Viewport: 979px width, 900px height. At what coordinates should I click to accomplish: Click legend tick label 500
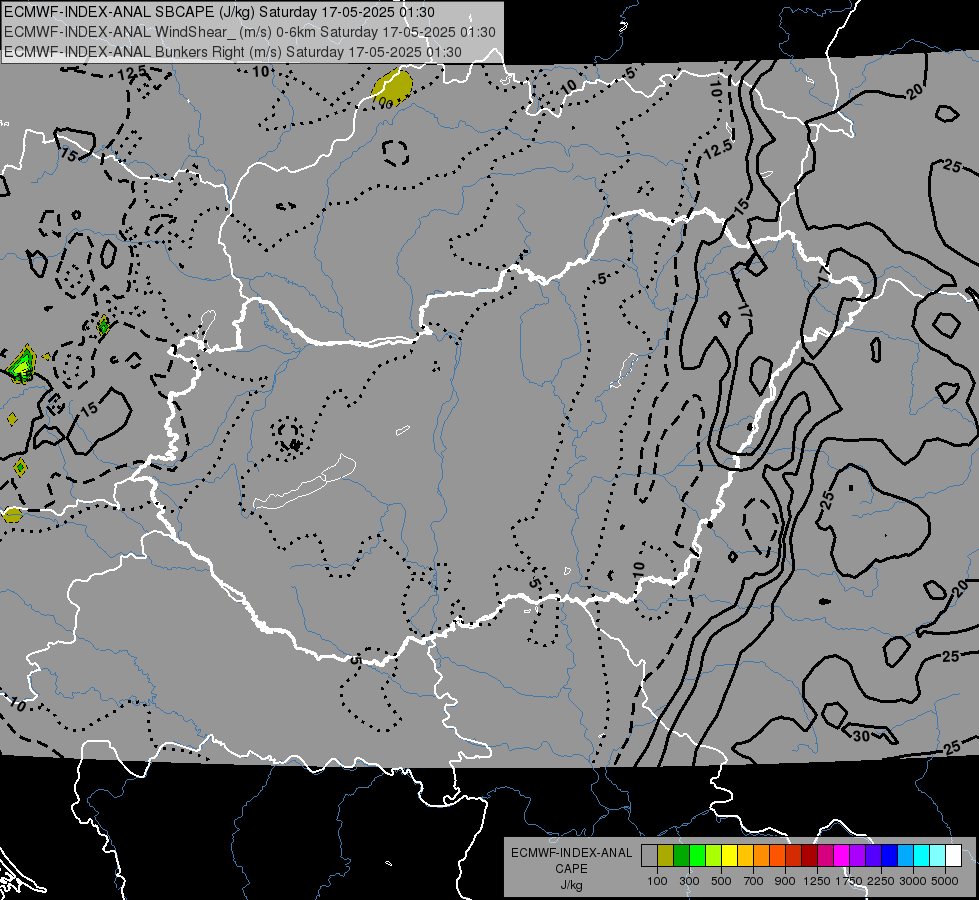tap(721, 881)
